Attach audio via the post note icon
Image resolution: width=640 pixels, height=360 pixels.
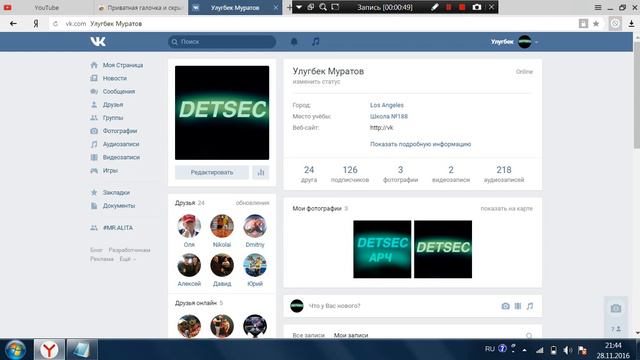530,306
